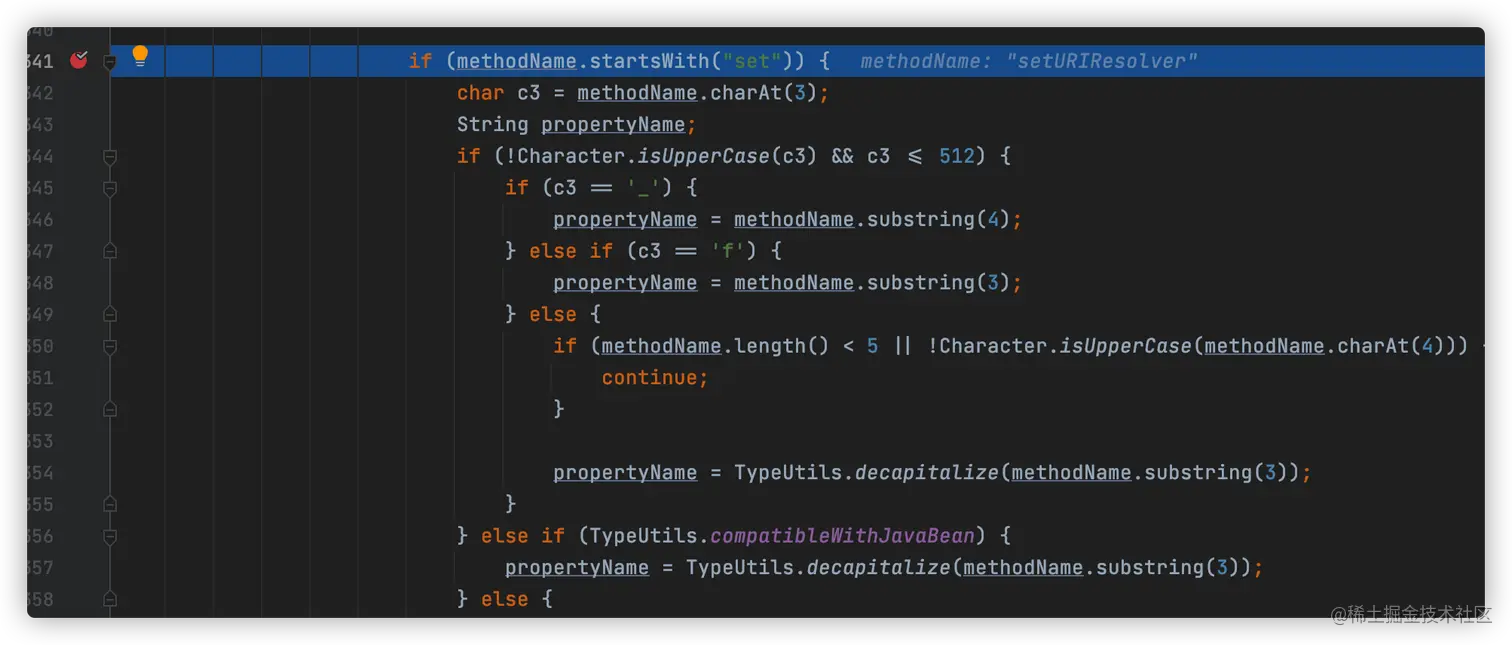Image resolution: width=1512 pixels, height=645 pixels.
Task: Click the "set" string literal
Action: click(752, 61)
